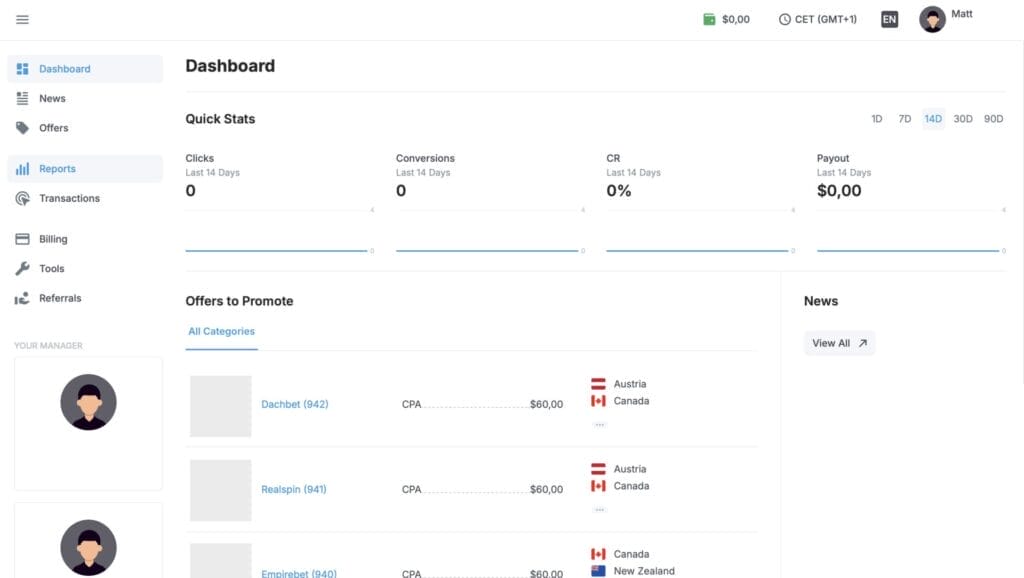Switch stats to 7D range

click(x=904, y=119)
